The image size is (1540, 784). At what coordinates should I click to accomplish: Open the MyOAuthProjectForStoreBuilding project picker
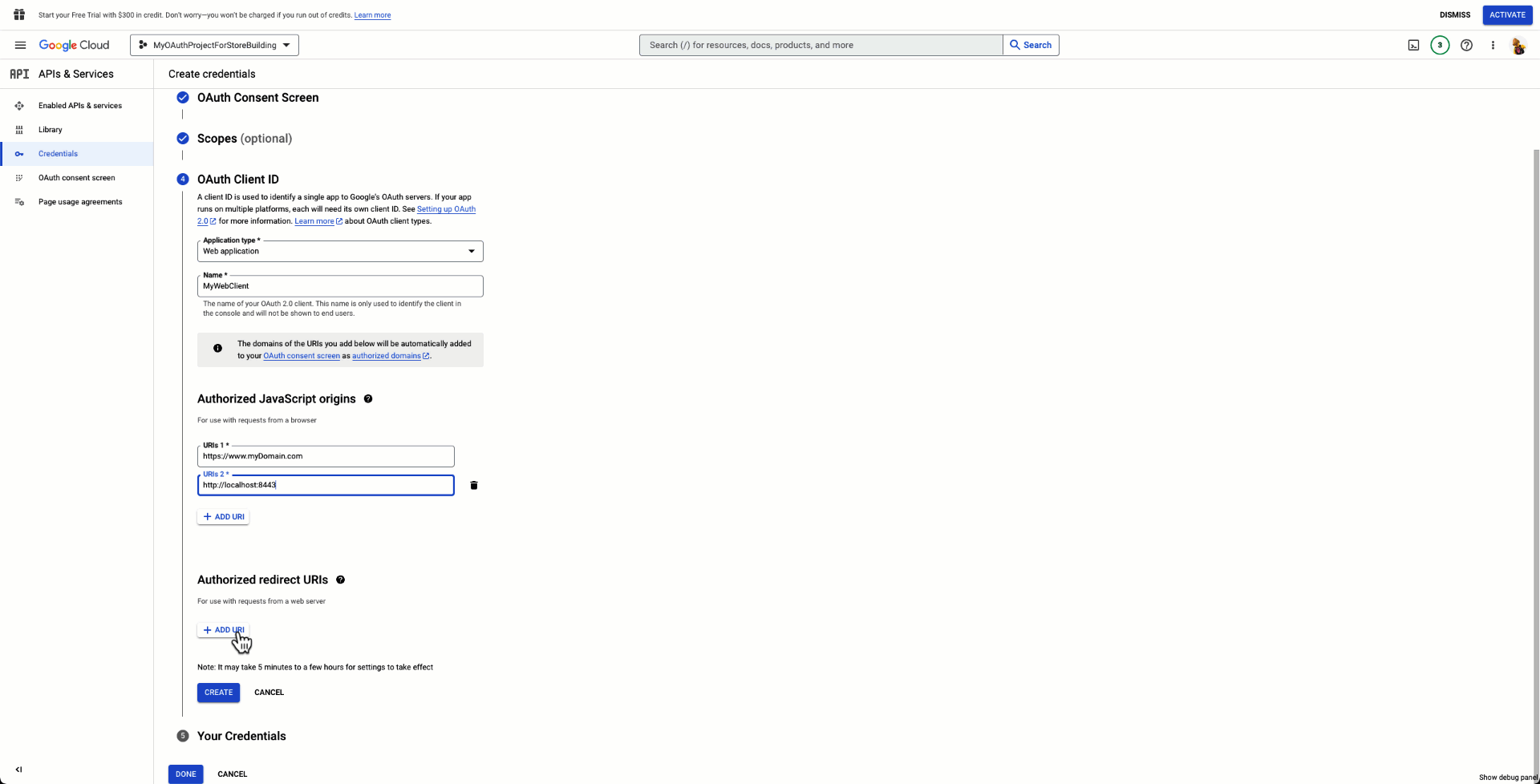(x=213, y=45)
